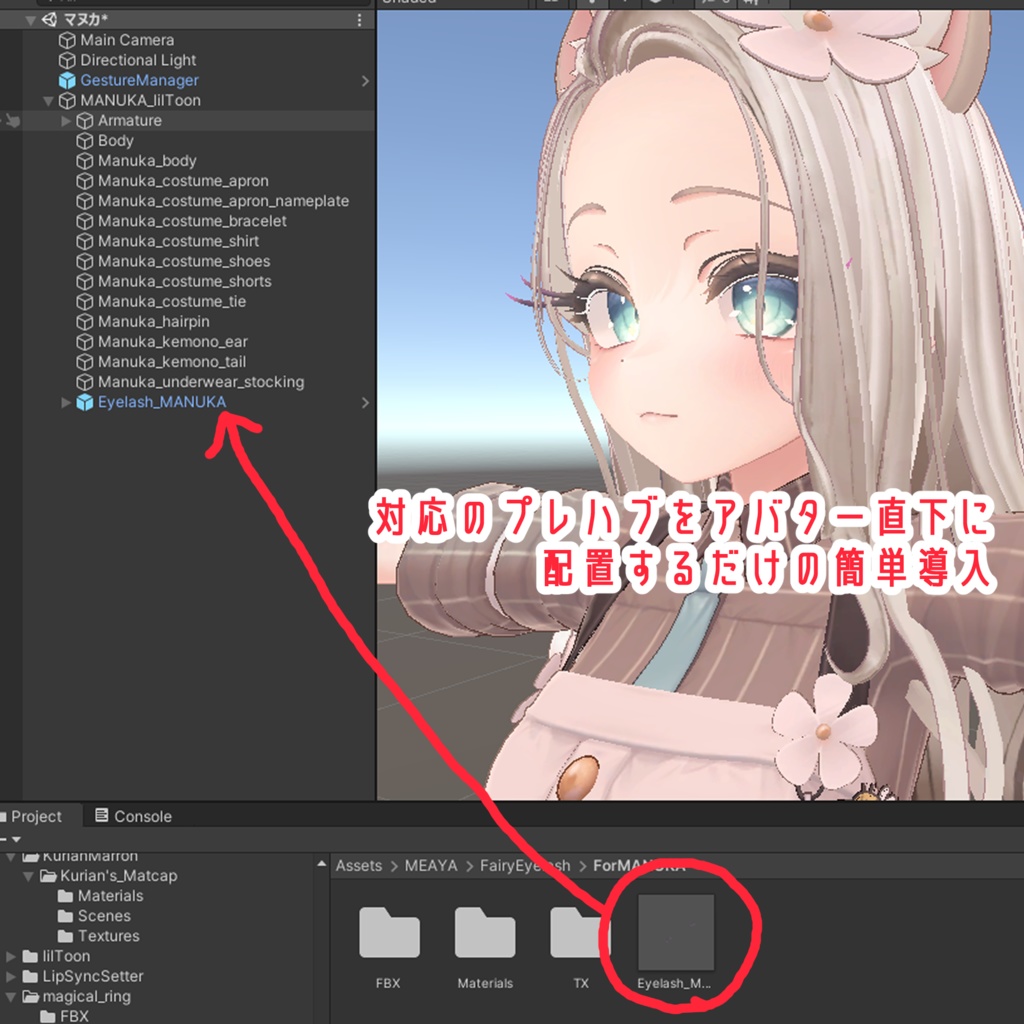Select Manuka_body in the hierarchy
This screenshot has height=1024, width=1024.
coord(147,161)
